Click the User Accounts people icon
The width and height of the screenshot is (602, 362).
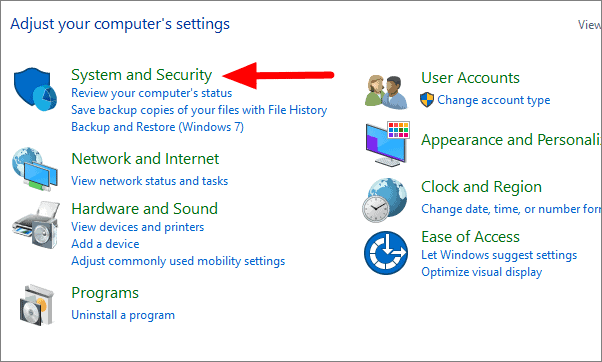(386, 92)
